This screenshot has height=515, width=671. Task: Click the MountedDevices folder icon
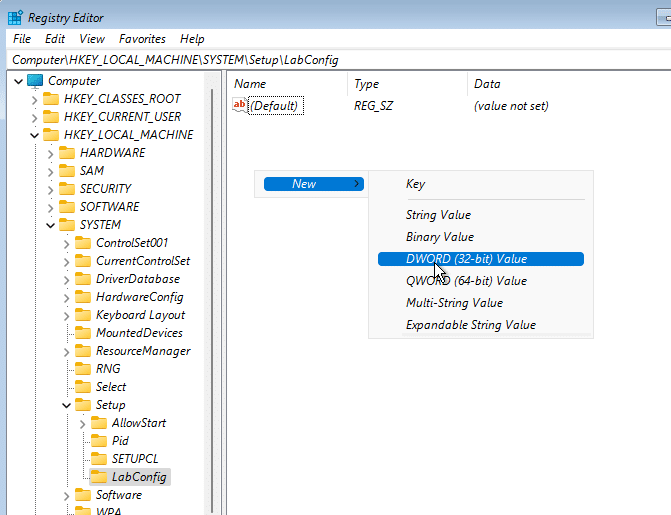(83, 333)
